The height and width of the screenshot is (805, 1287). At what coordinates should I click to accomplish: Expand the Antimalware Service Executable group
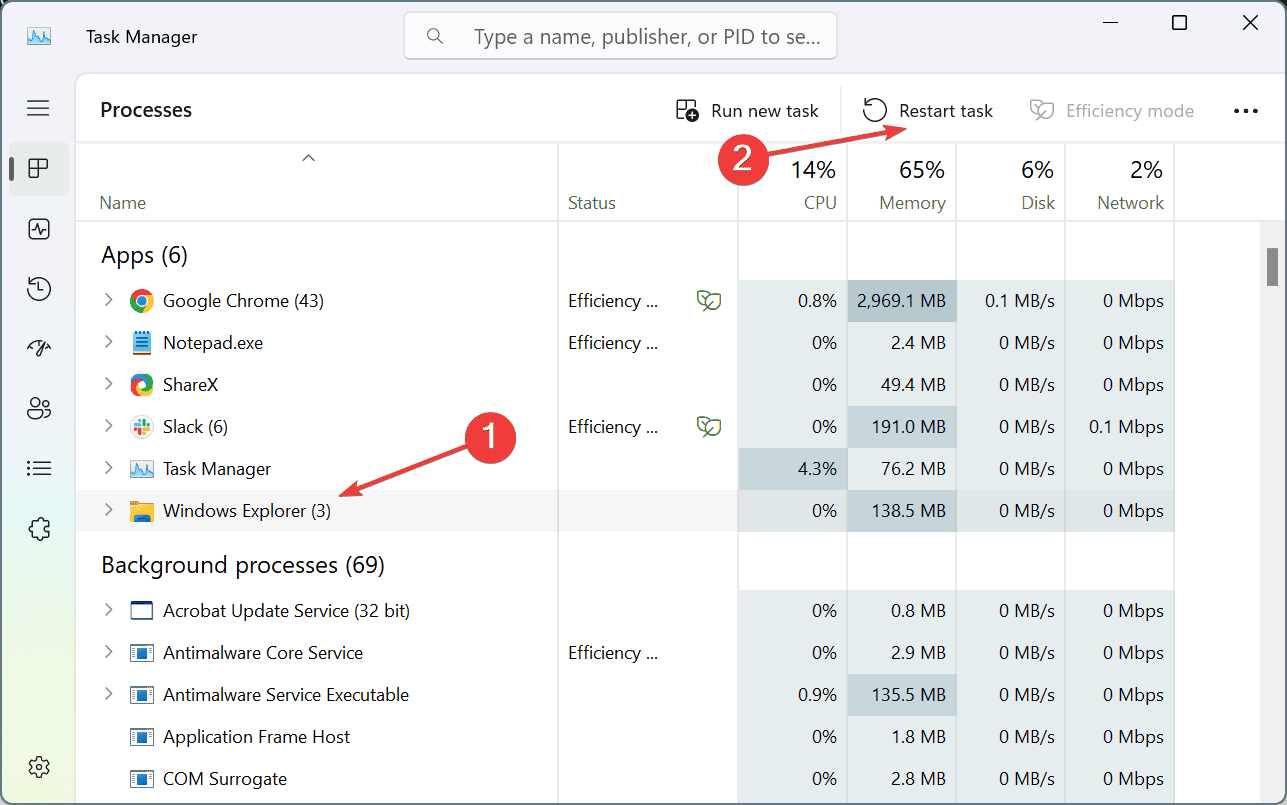(109, 694)
